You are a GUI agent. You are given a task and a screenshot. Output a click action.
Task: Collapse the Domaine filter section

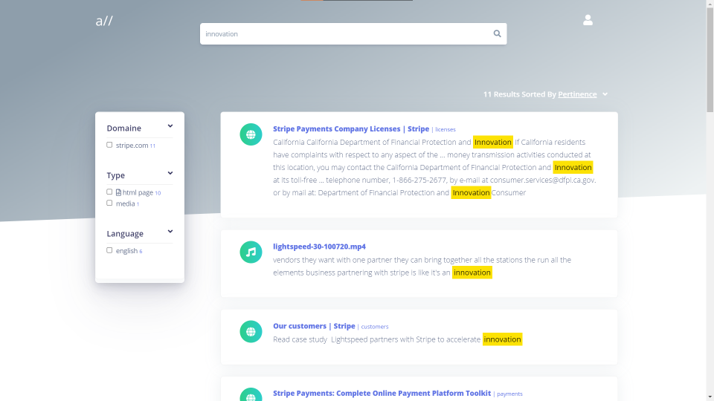coord(170,126)
